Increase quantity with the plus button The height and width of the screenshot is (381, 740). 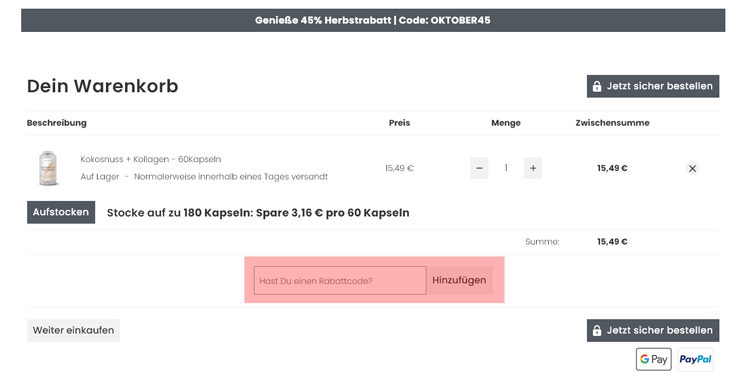[533, 168]
